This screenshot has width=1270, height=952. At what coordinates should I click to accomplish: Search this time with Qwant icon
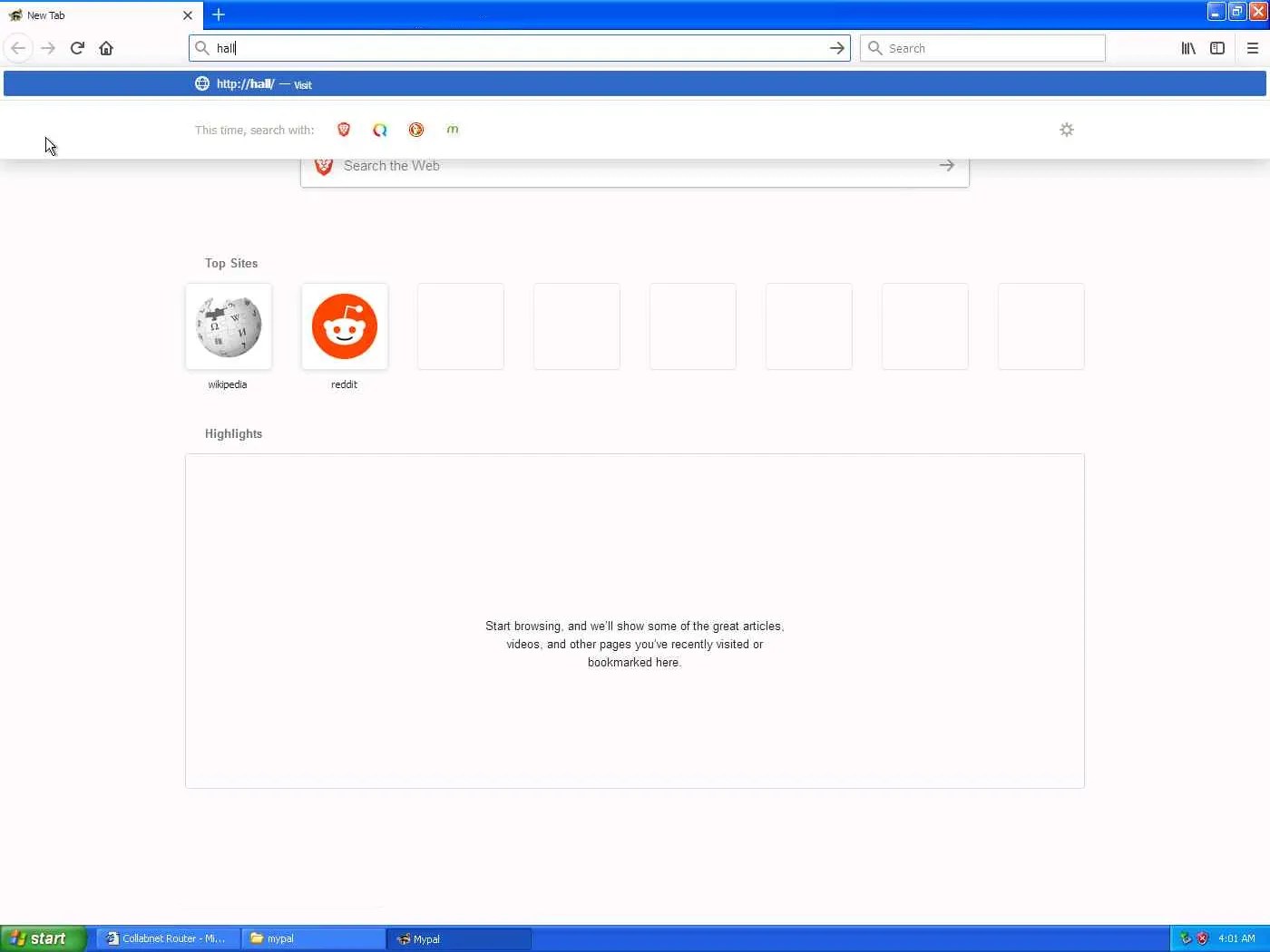[x=380, y=130]
